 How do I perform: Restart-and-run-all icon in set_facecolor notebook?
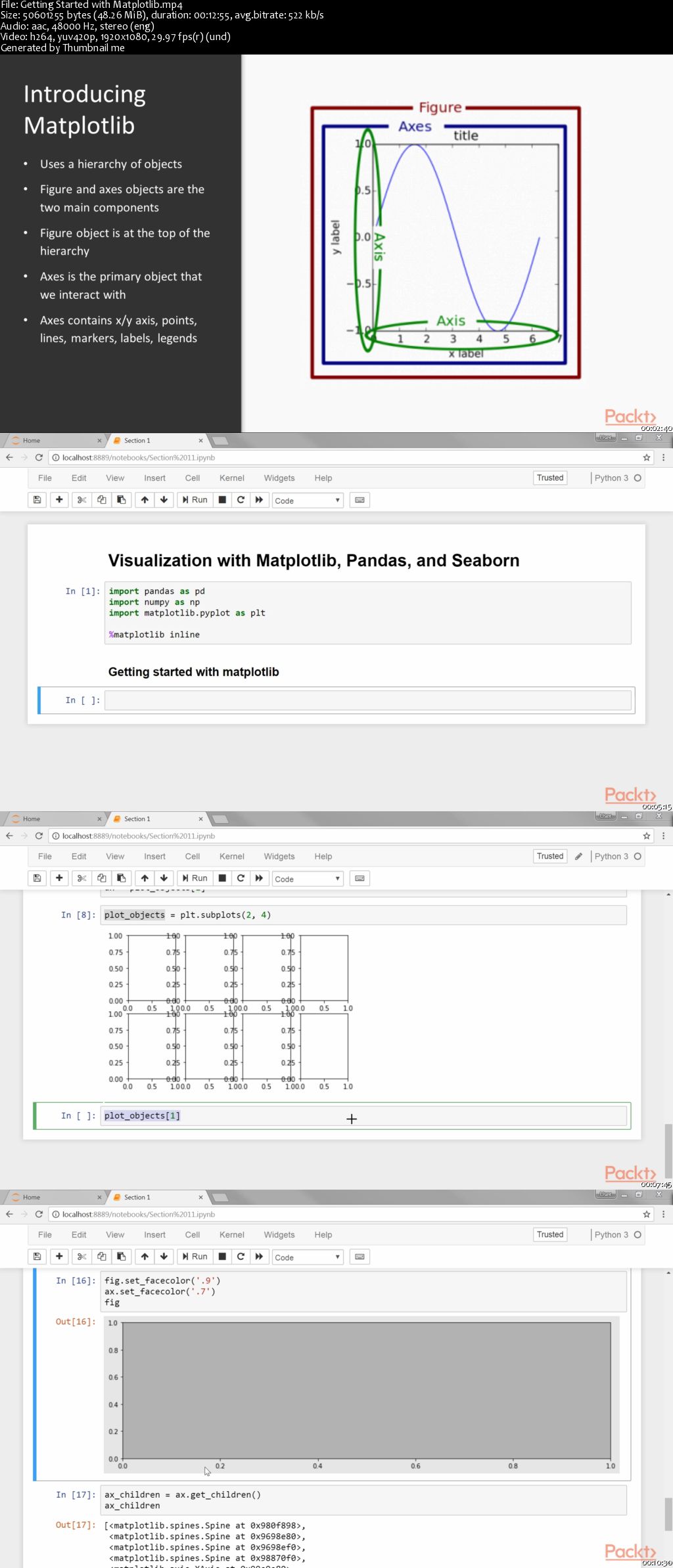(x=259, y=1257)
